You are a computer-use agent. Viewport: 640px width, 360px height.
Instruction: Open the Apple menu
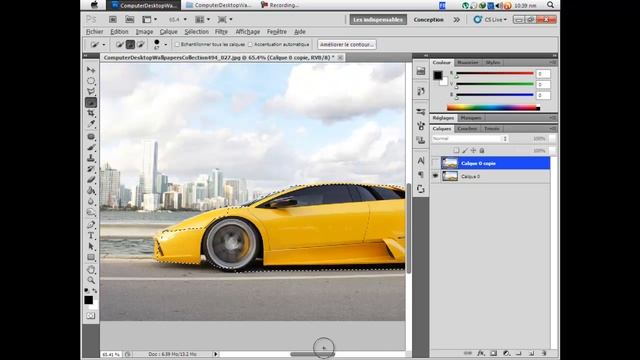pyautogui.click(x=94, y=5)
